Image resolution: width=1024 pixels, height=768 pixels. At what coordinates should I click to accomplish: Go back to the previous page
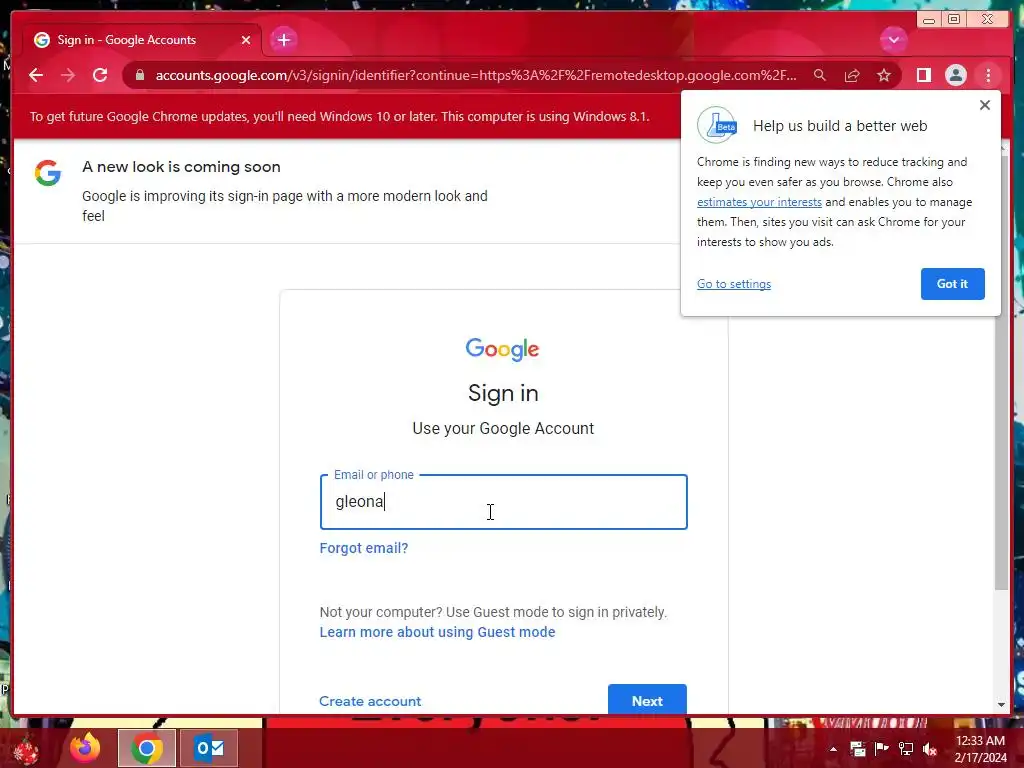click(36, 75)
